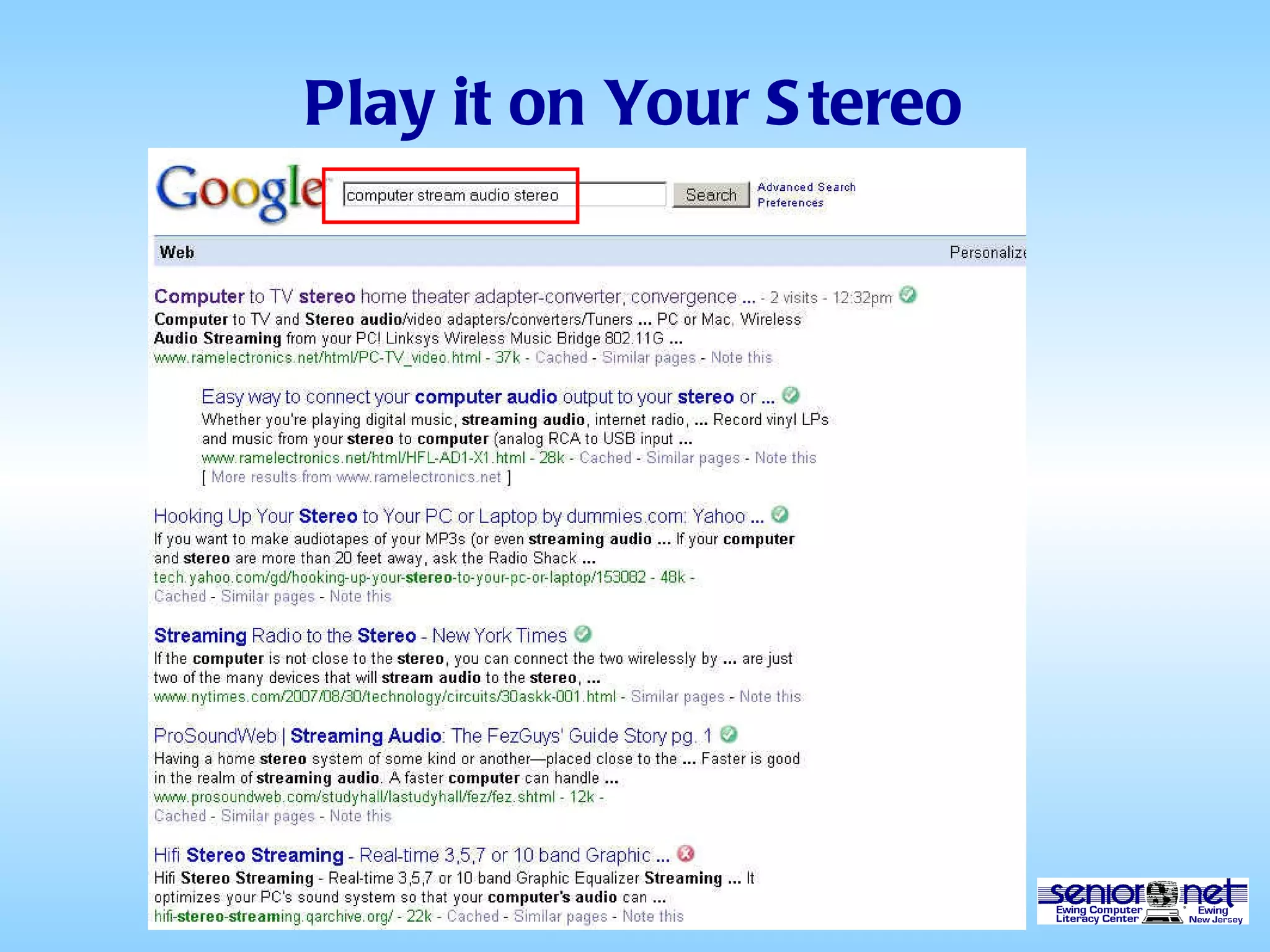This screenshot has width=1270, height=952.
Task: Click Note this under prosoundweb.com result
Action: 360,816
